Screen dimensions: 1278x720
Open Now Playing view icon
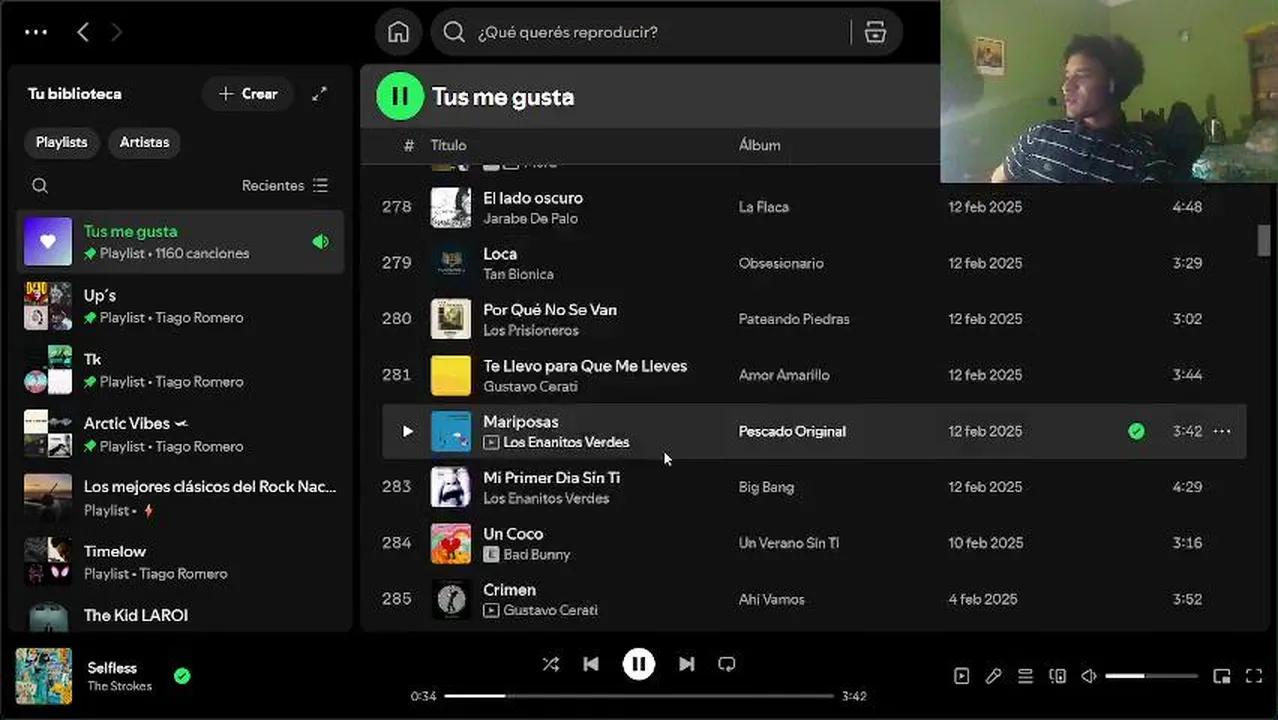click(x=961, y=676)
